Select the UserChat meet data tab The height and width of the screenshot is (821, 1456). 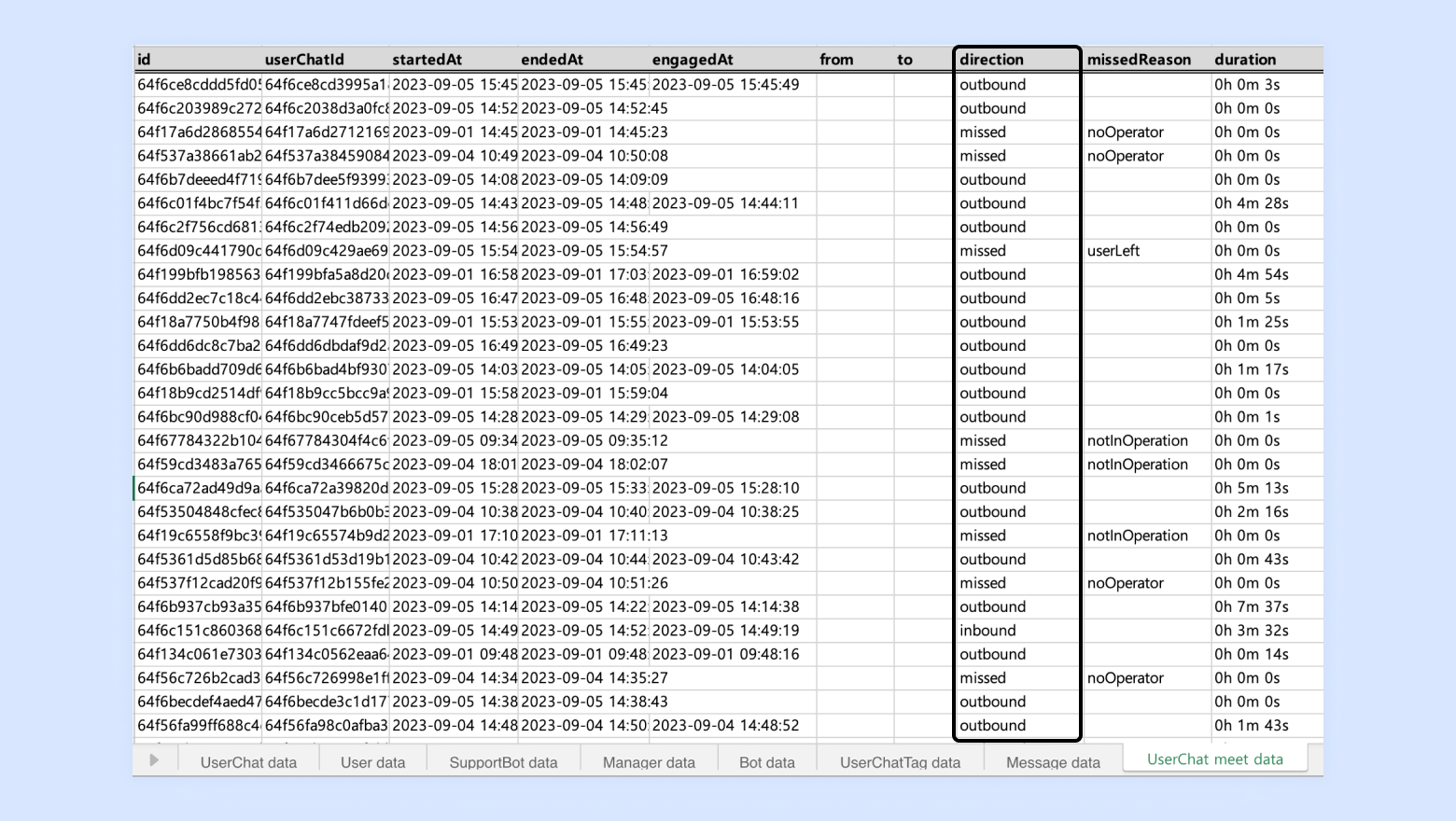tap(1215, 758)
